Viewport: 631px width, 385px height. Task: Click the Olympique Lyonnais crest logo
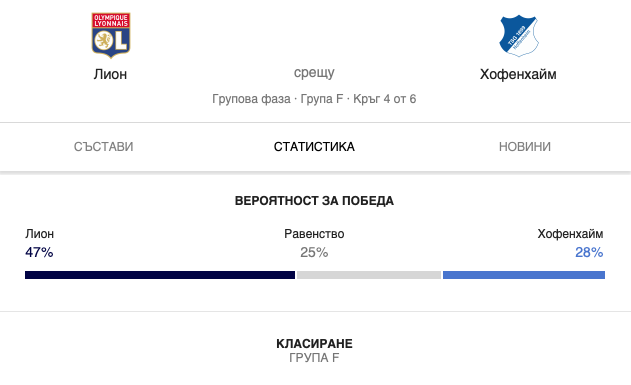click(111, 35)
